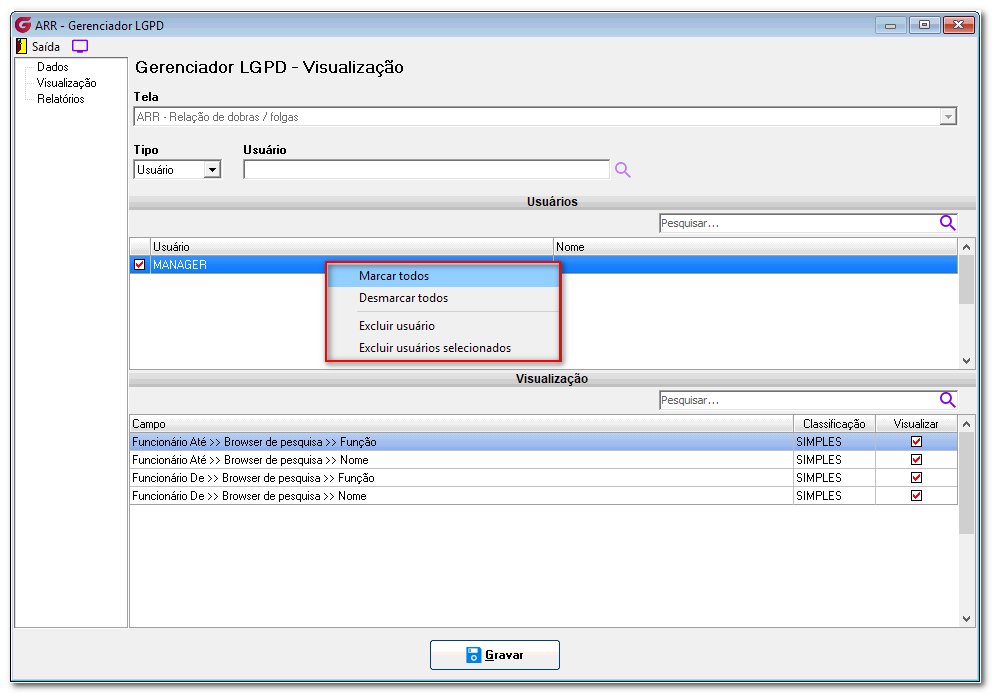Click the purple monitor icon next to Saída
This screenshot has width=992, height=694.
(x=80, y=46)
